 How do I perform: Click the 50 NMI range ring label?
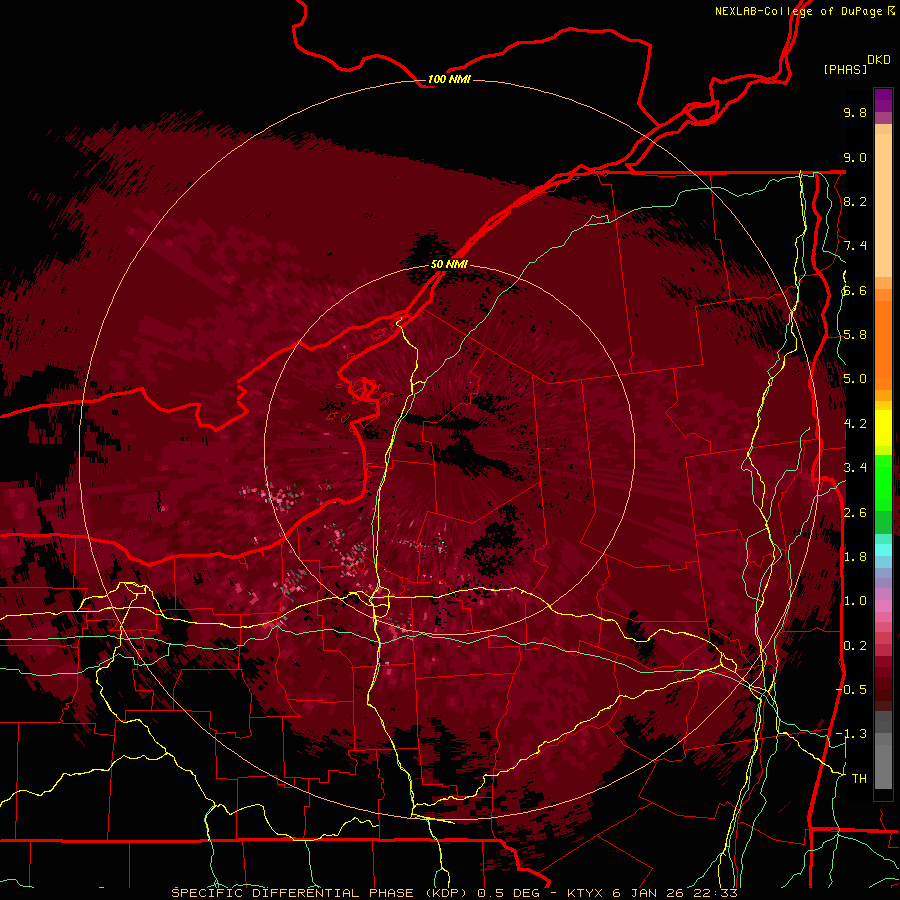pos(449,264)
